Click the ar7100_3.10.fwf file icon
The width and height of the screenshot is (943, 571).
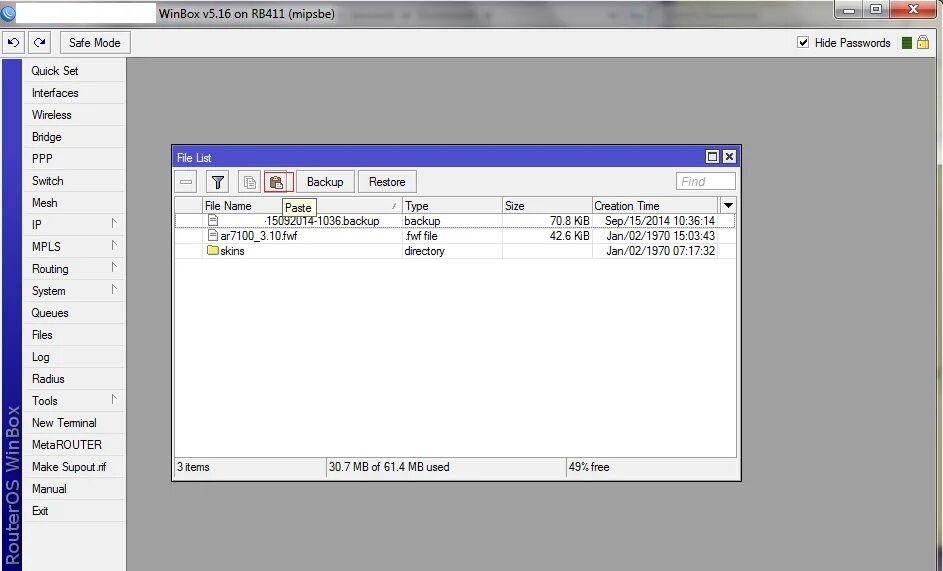point(212,235)
